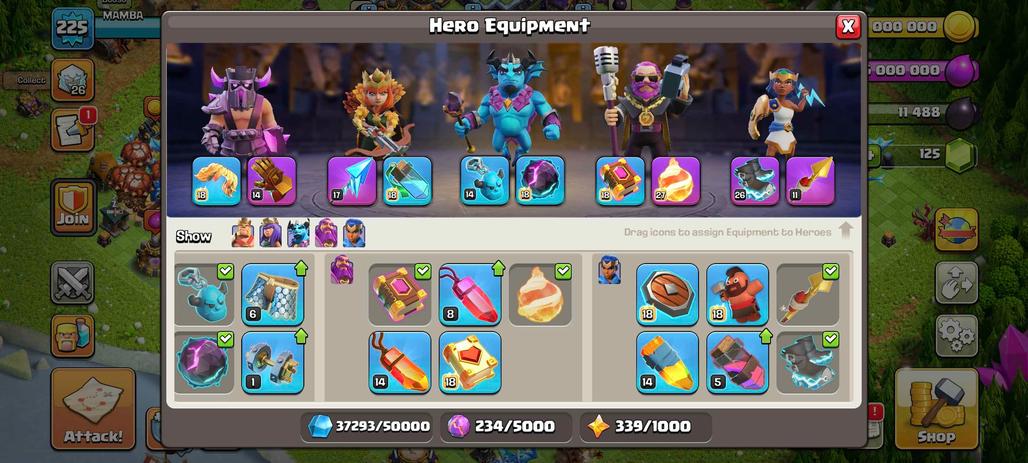
Task: Choose the Haste Vial level 5 equipment
Action: pos(738,362)
